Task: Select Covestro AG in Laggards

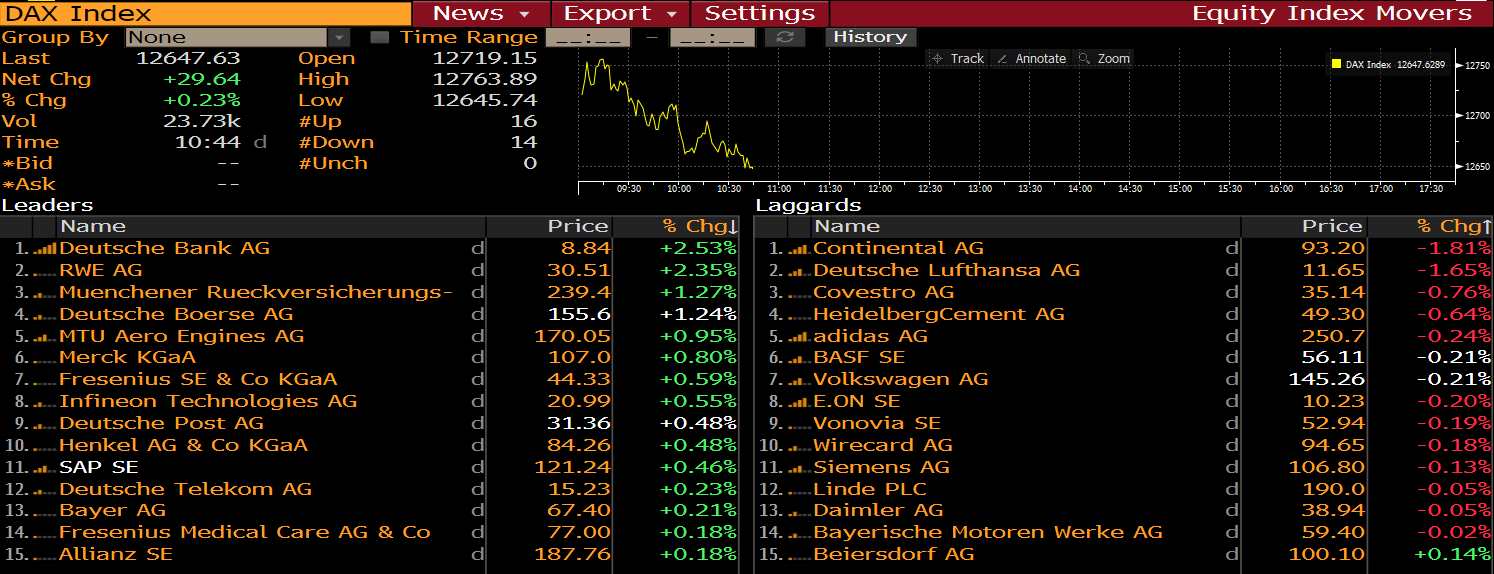Action: click(x=1124, y=292)
